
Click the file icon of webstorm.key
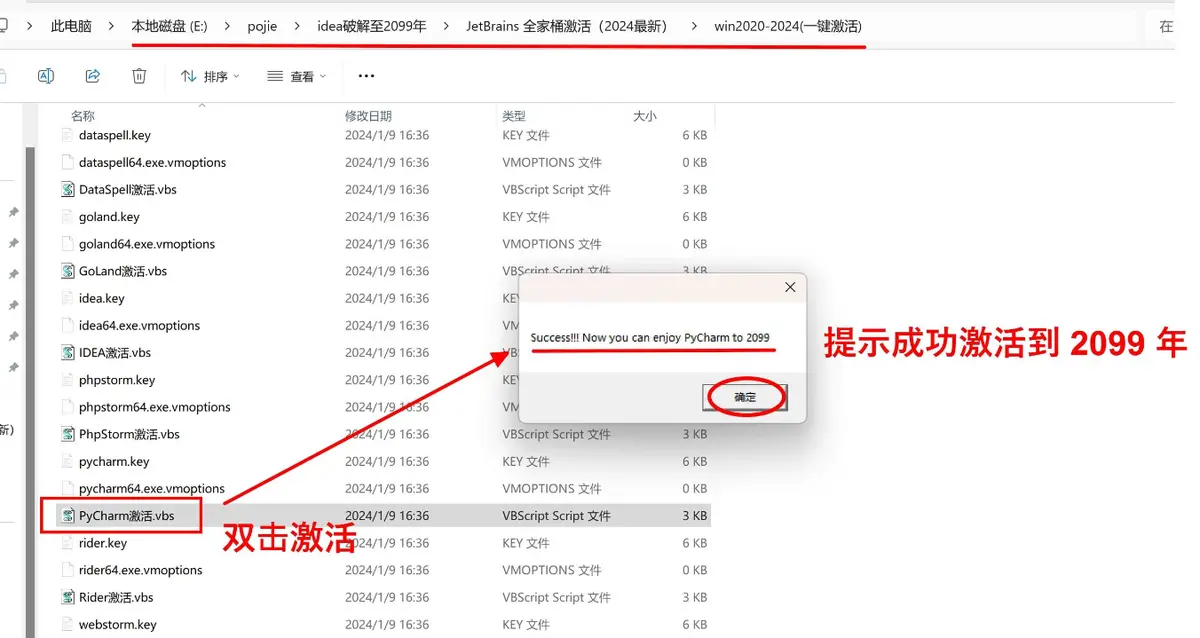pyautogui.click(x=68, y=624)
